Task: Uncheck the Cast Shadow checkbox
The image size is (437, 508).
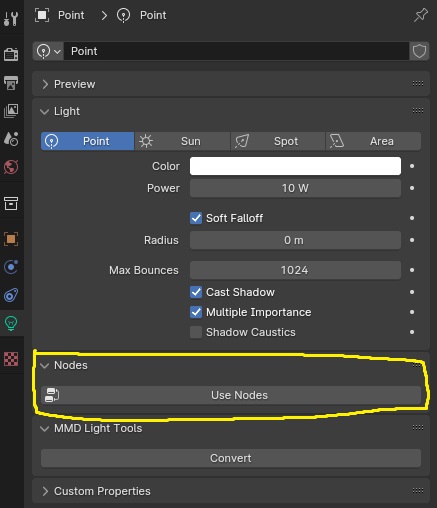Action: pyautogui.click(x=196, y=292)
